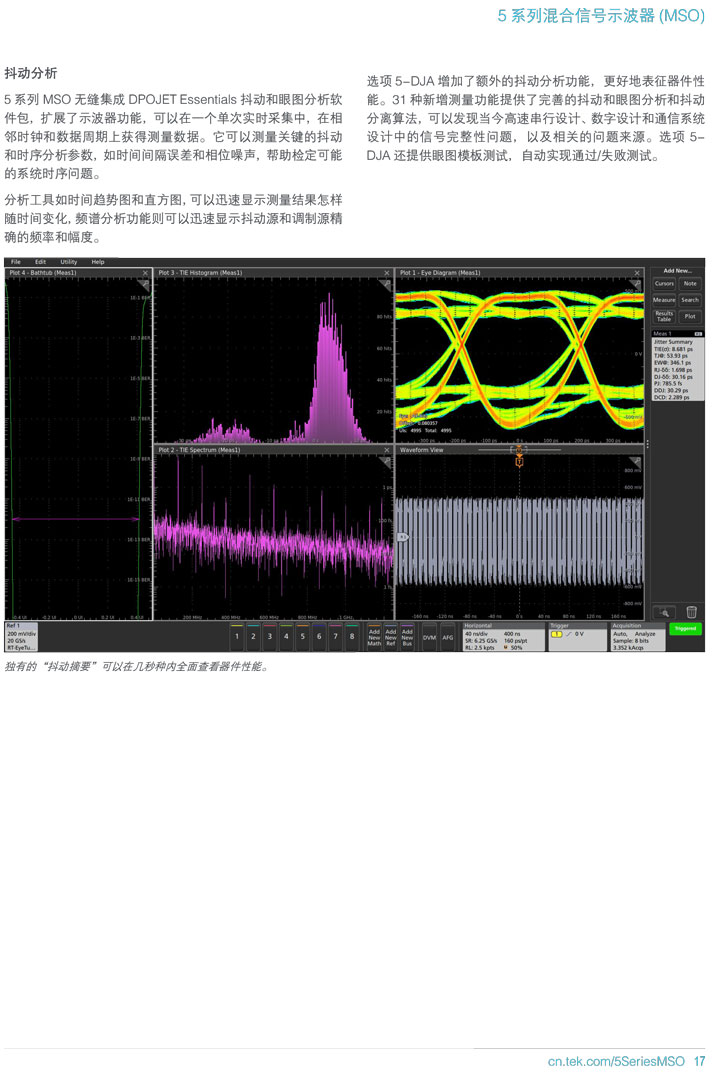Open the File menu
Viewport: 720px width, 1072px height.
(x=16, y=262)
